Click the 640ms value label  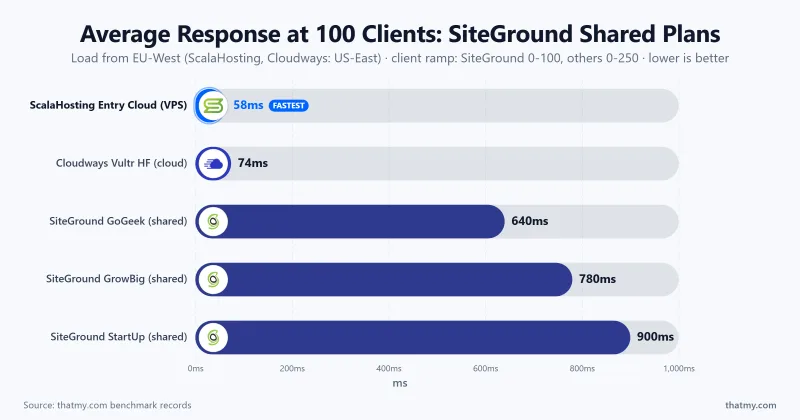tap(530, 221)
